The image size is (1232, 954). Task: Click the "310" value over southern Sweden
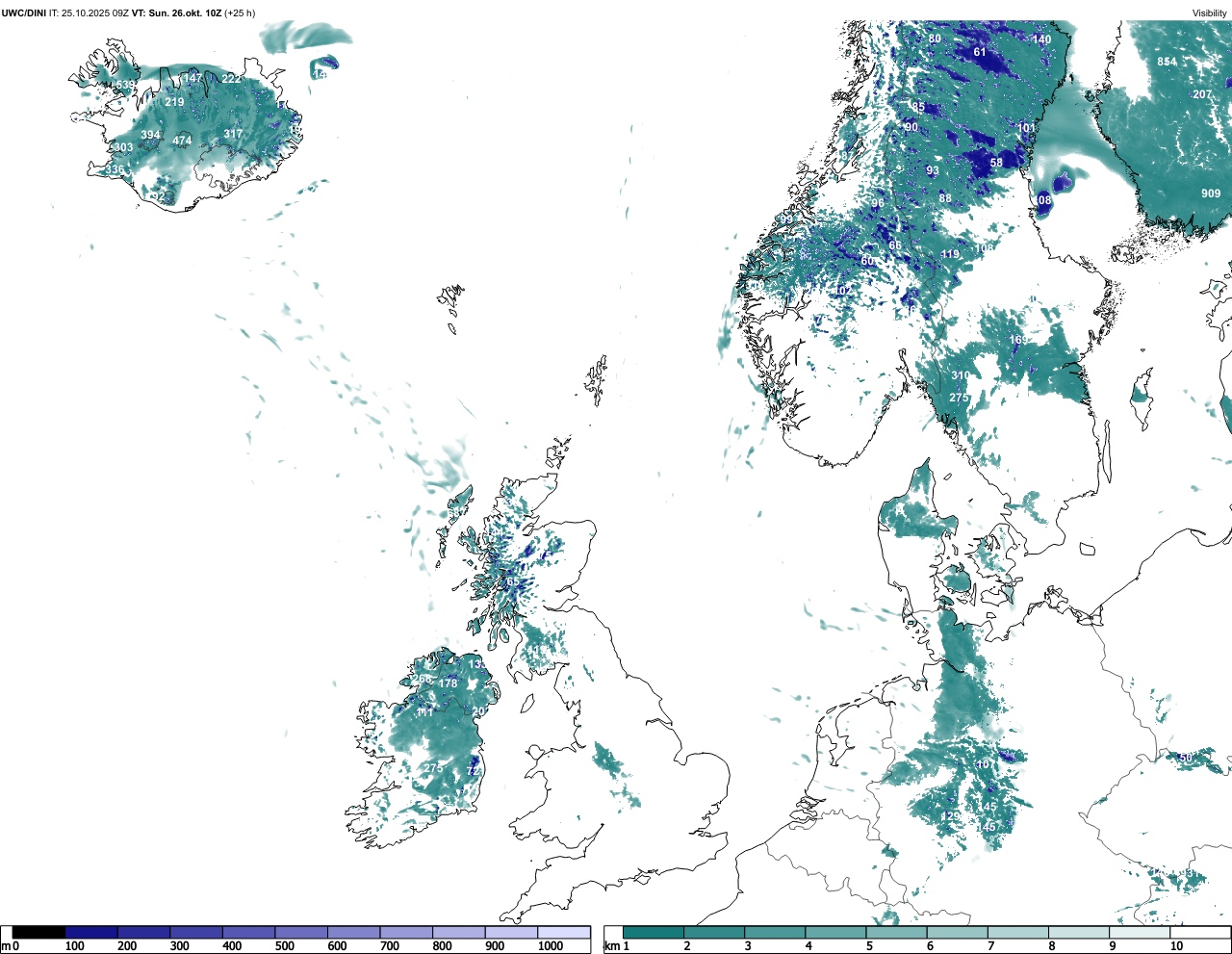click(961, 375)
